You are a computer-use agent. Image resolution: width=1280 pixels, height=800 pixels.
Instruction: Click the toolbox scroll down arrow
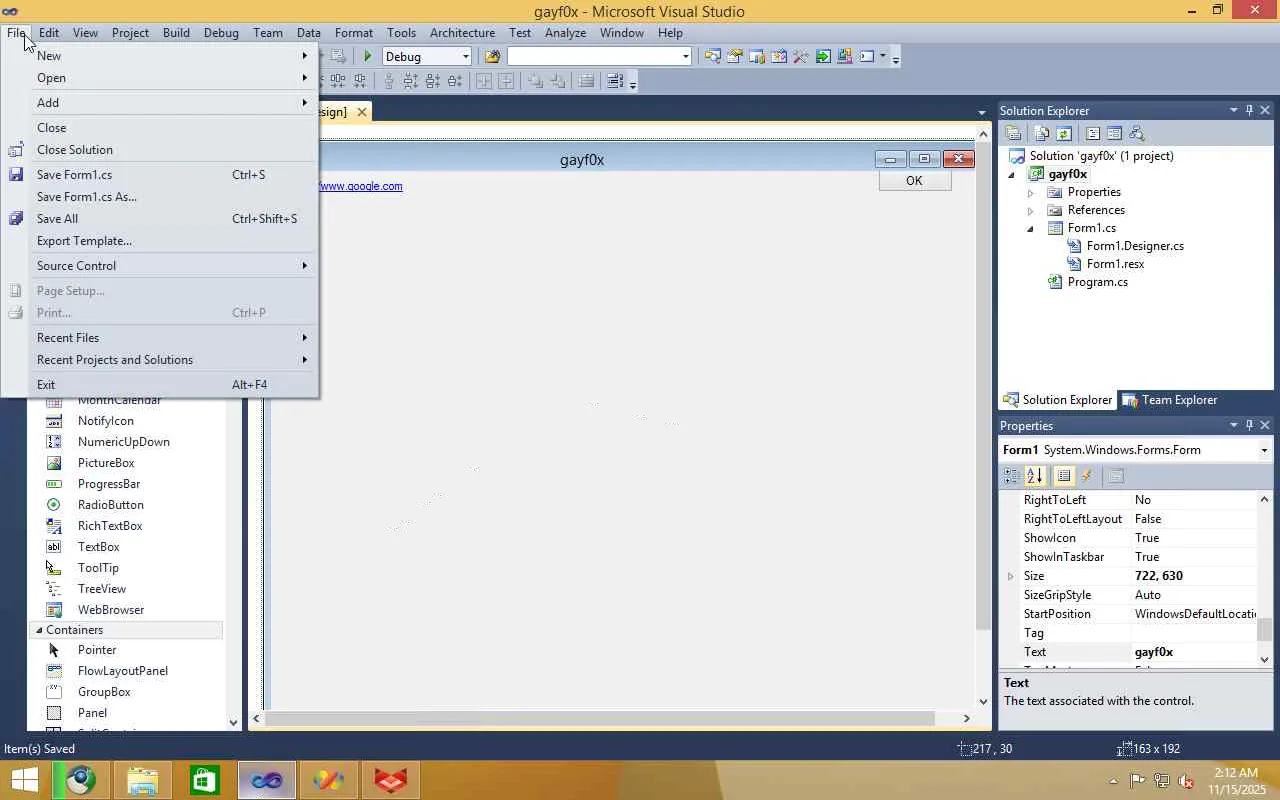click(233, 722)
